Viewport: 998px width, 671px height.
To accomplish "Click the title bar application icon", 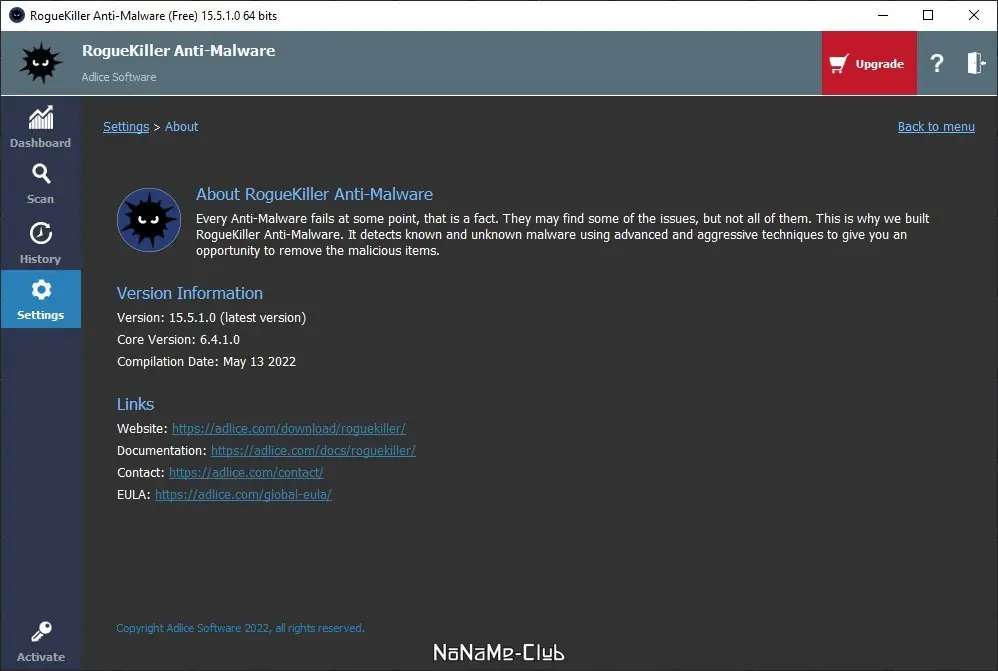I will [x=17, y=15].
